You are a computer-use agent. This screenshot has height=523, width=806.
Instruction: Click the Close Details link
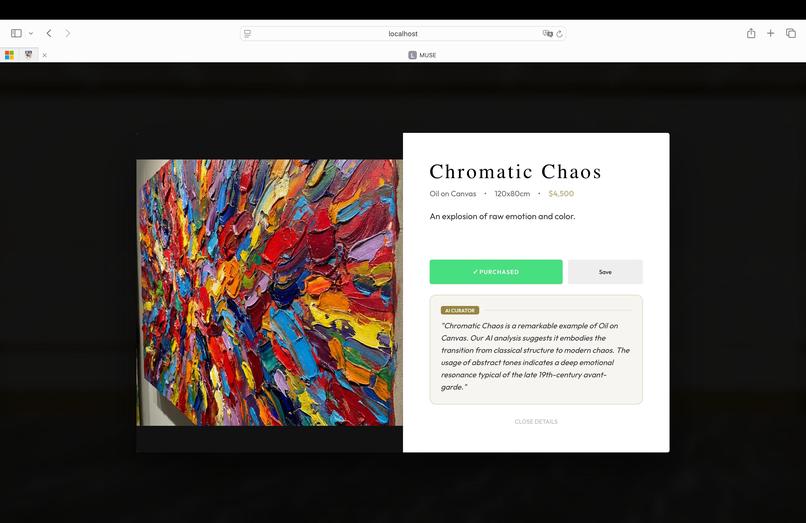tap(536, 422)
